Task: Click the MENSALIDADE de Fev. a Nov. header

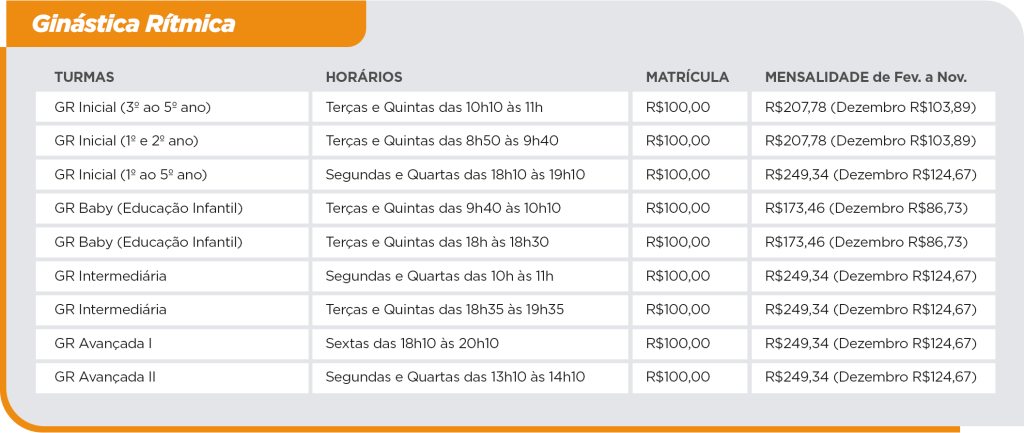Action: [866, 77]
